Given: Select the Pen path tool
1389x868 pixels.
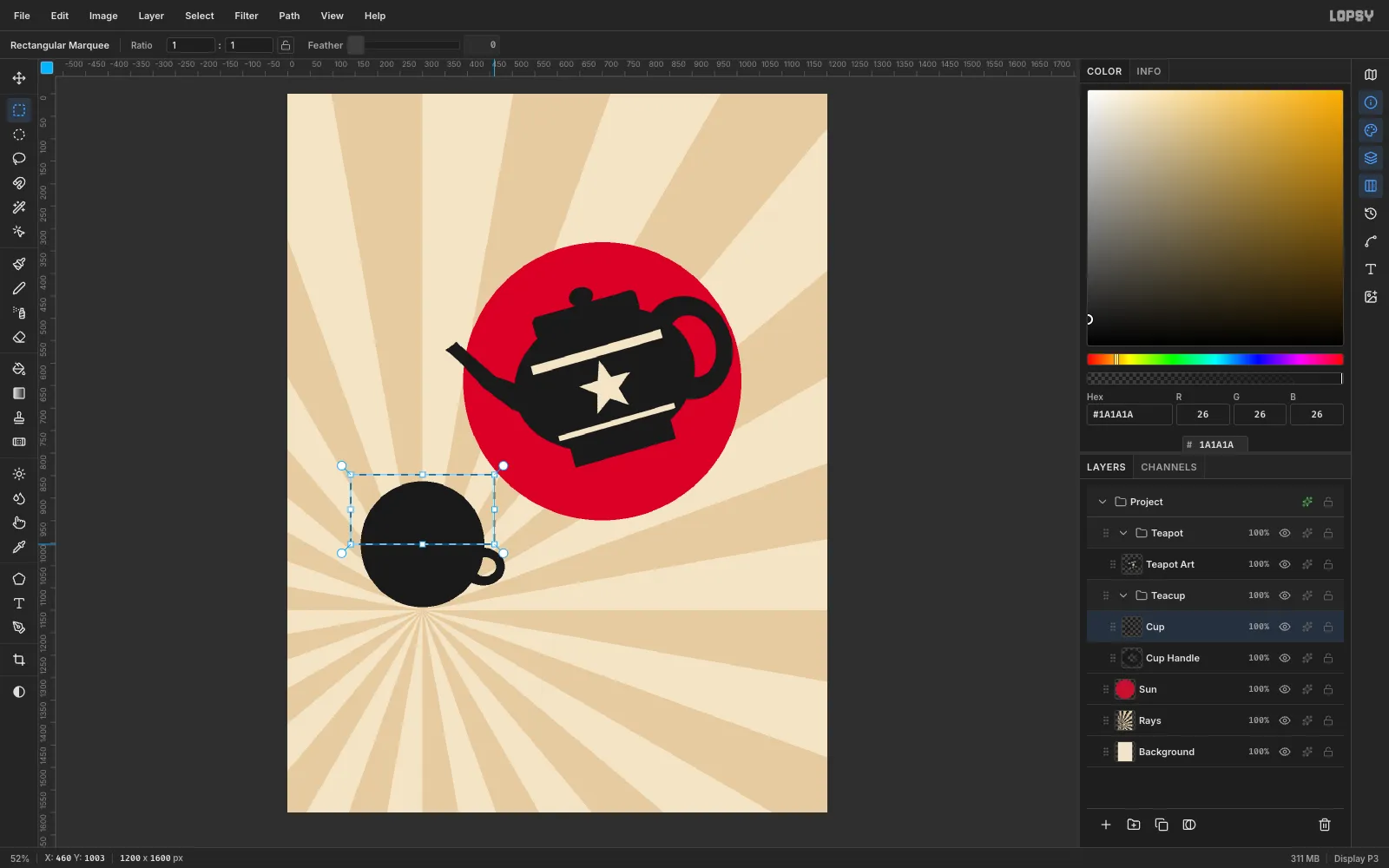Looking at the screenshot, I should coord(19,628).
